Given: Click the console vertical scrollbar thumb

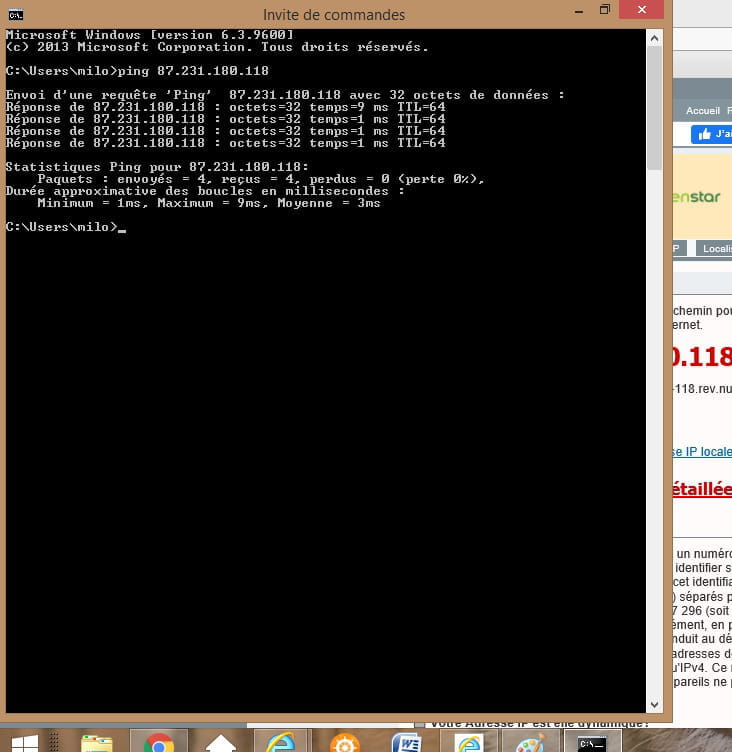Looking at the screenshot, I should coord(654,108).
